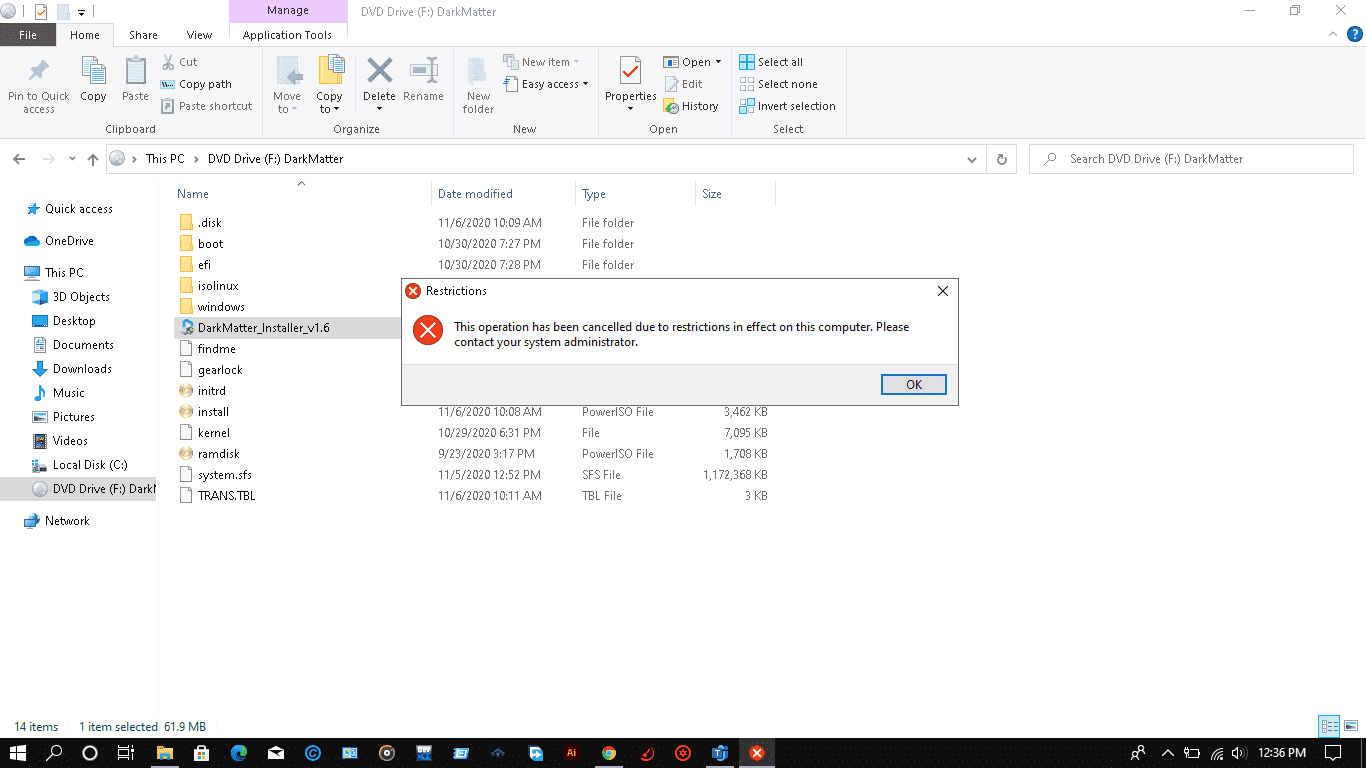Click Invert selection on the ribbon
Viewport: 1366px width, 768px height.
(x=787, y=105)
